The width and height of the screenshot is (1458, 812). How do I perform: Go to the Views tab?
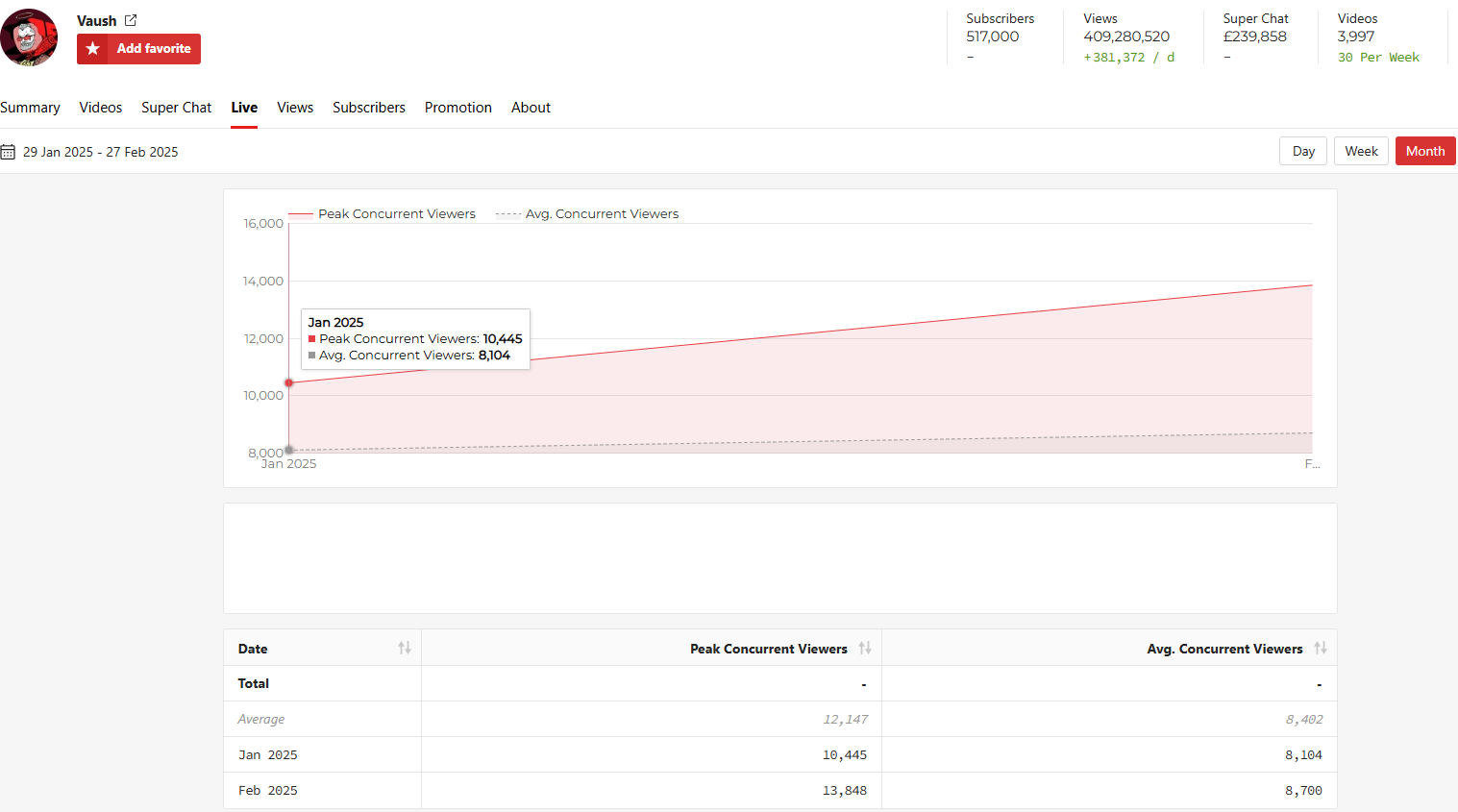pos(295,108)
